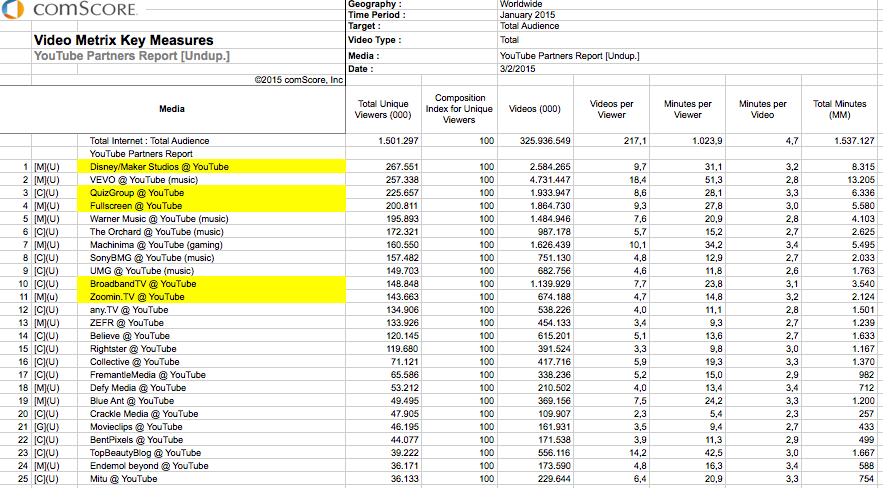
Task: Select the 'Videos per Viewer' column header
Action: pos(611,109)
